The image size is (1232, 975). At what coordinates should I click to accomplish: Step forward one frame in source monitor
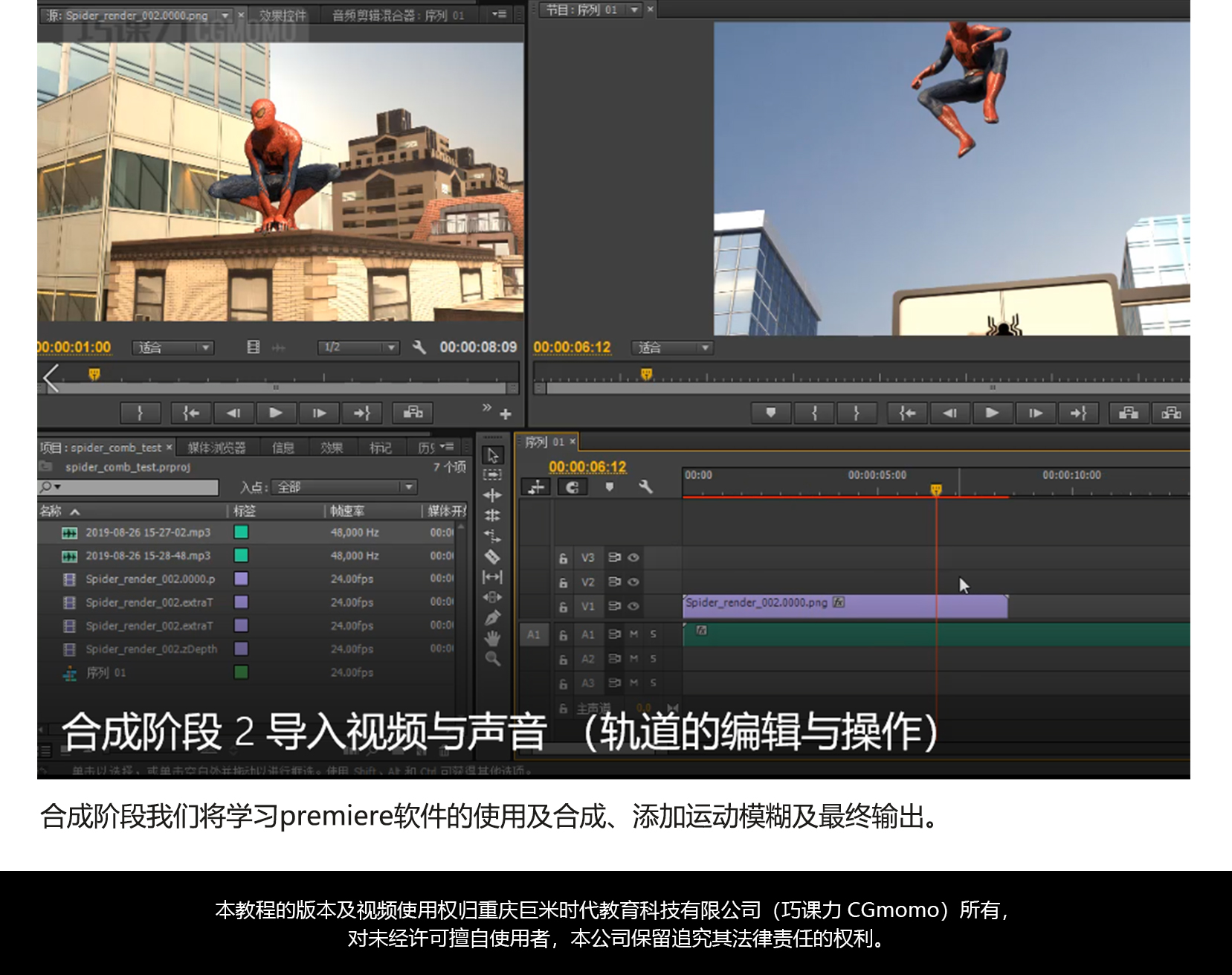tap(319, 413)
